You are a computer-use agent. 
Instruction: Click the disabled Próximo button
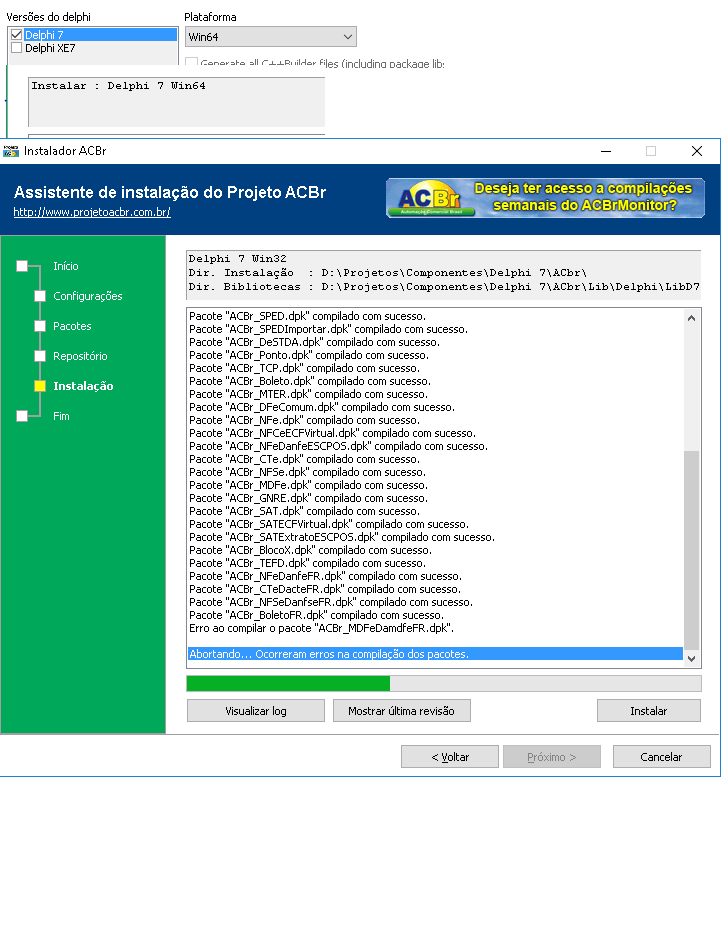point(551,757)
